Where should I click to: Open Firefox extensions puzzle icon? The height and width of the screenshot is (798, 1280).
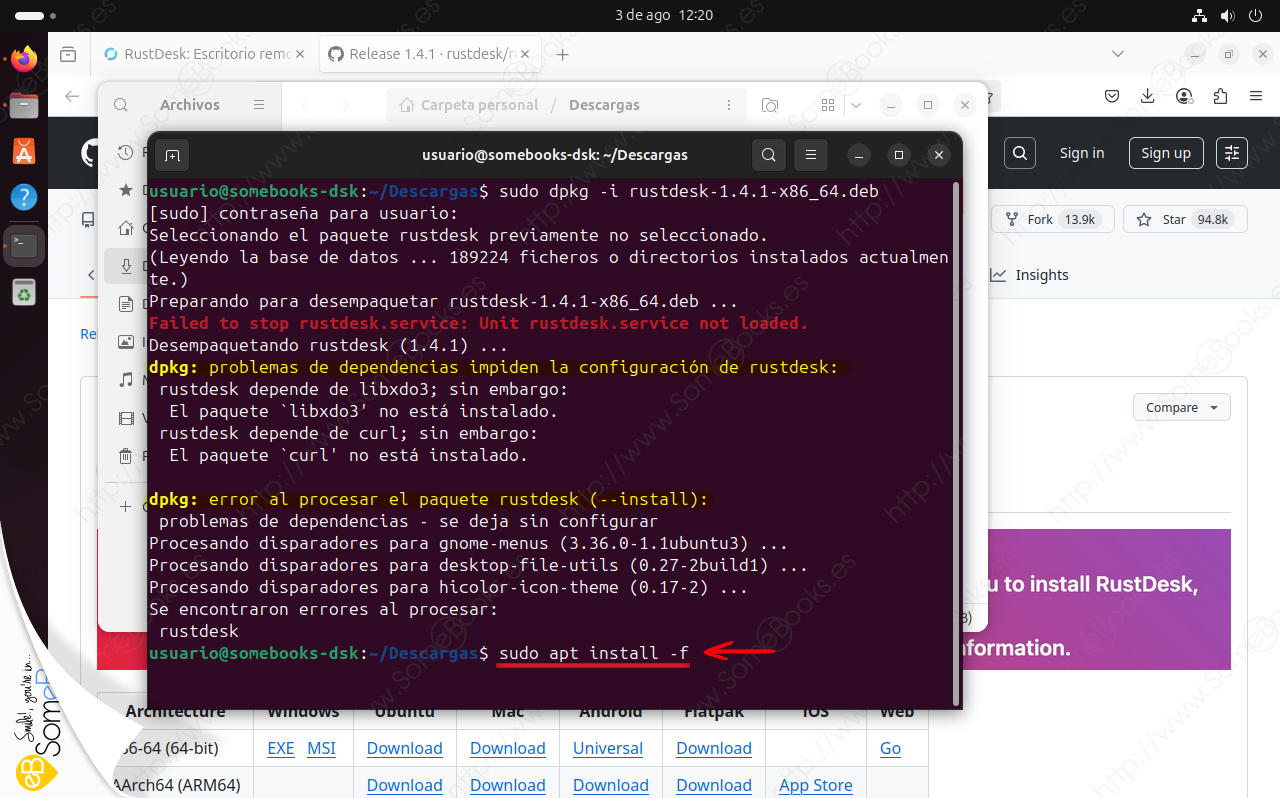point(1220,96)
